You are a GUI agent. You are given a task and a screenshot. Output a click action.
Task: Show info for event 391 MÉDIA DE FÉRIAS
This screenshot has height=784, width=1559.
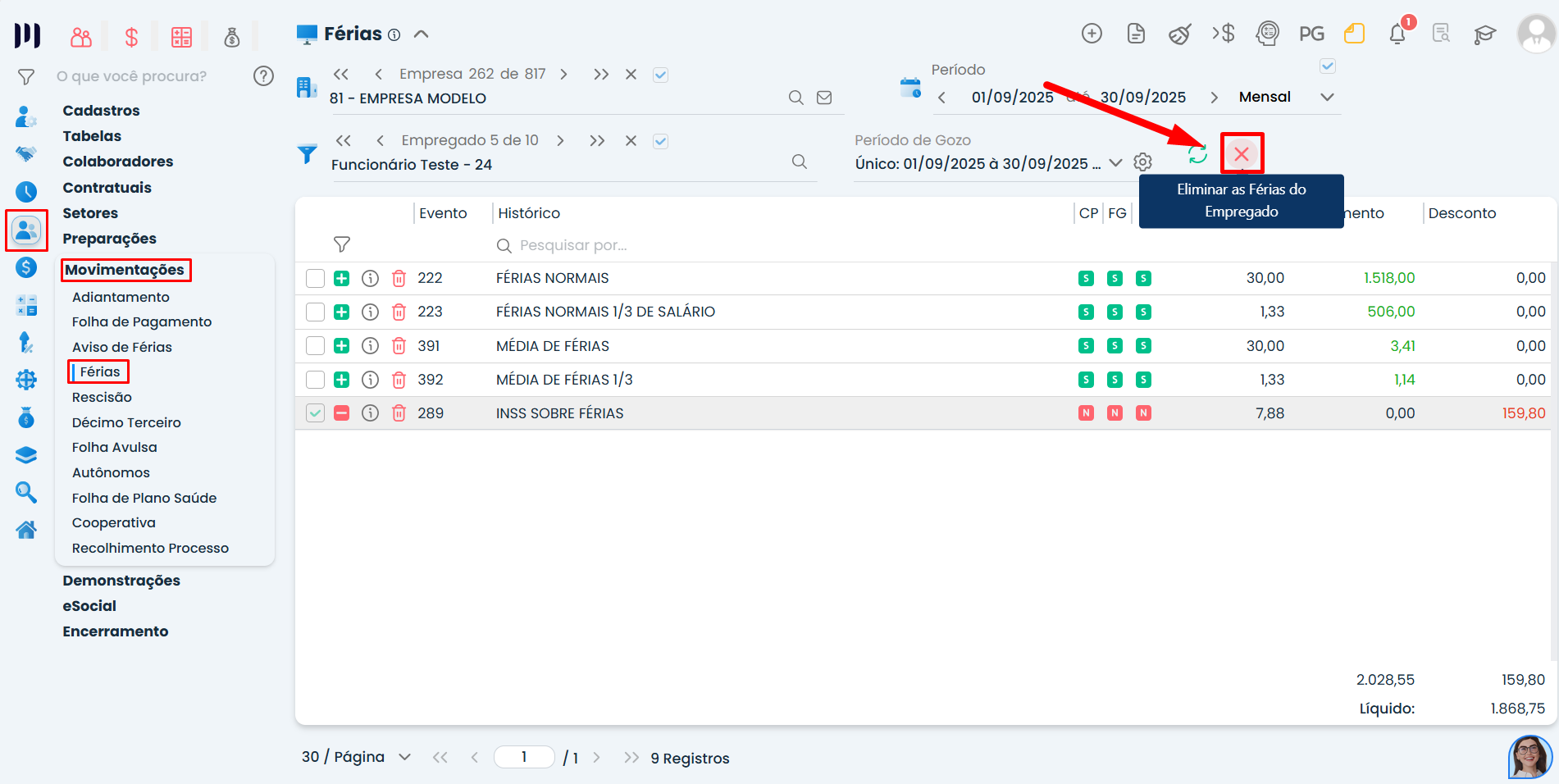(370, 346)
